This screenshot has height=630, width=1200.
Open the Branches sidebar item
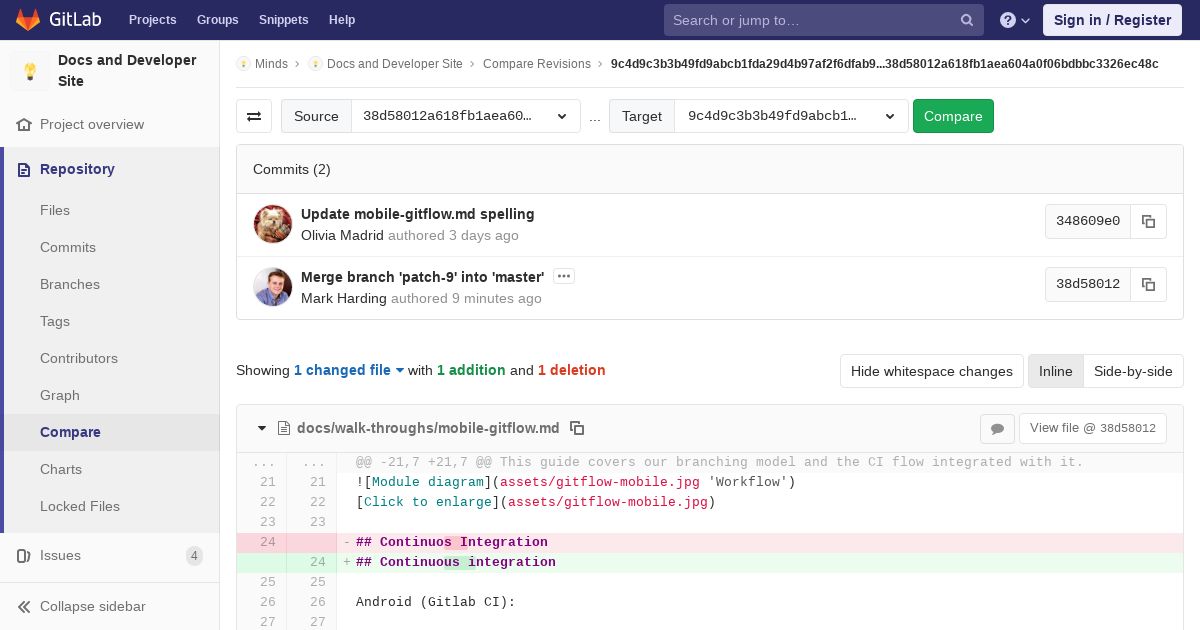click(x=70, y=284)
